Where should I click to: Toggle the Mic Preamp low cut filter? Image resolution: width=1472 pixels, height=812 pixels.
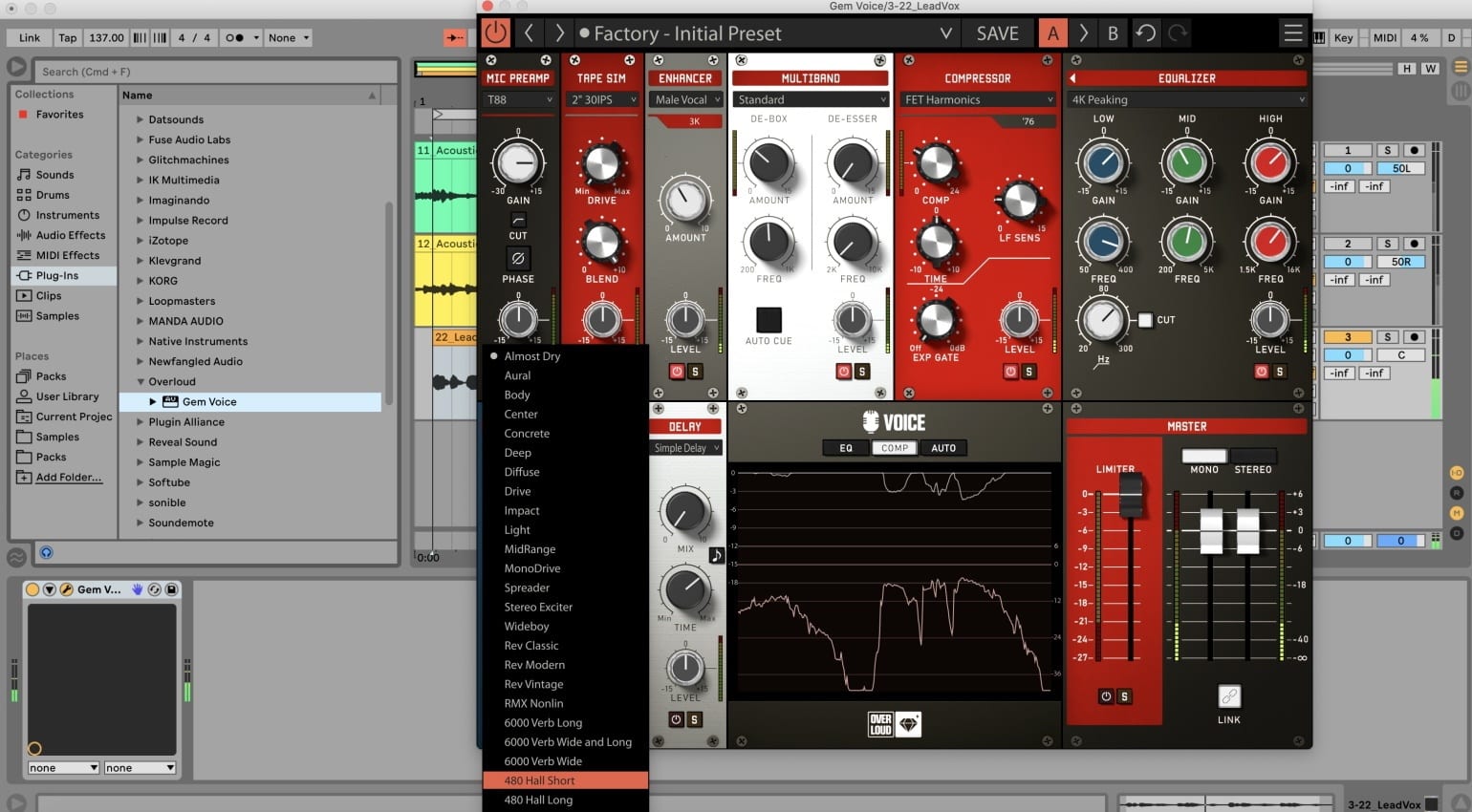pyautogui.click(x=518, y=221)
